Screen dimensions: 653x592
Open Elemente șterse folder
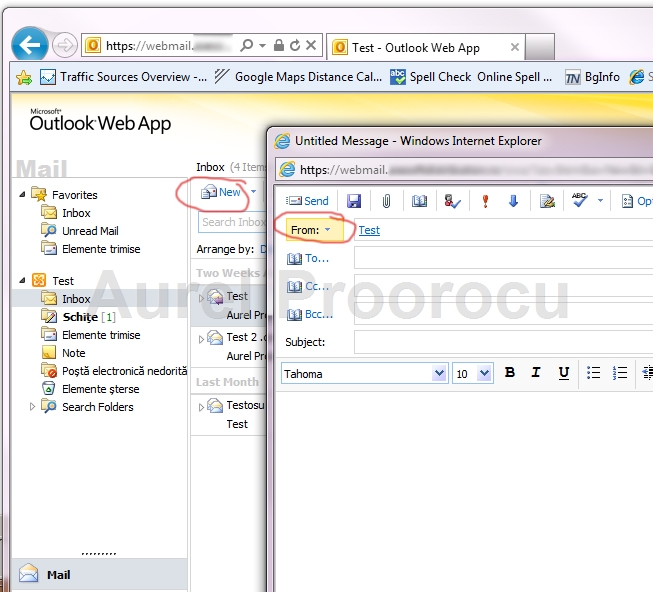pos(91,389)
